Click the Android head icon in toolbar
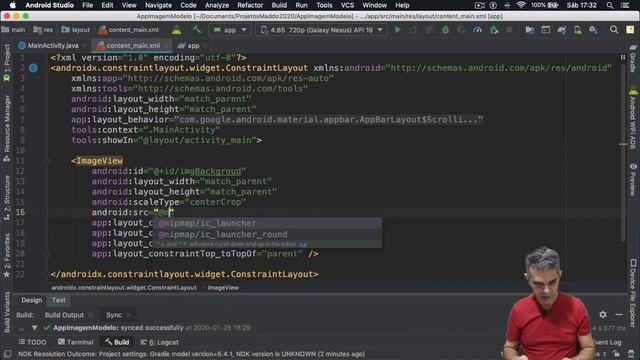 click(x=176, y=30)
